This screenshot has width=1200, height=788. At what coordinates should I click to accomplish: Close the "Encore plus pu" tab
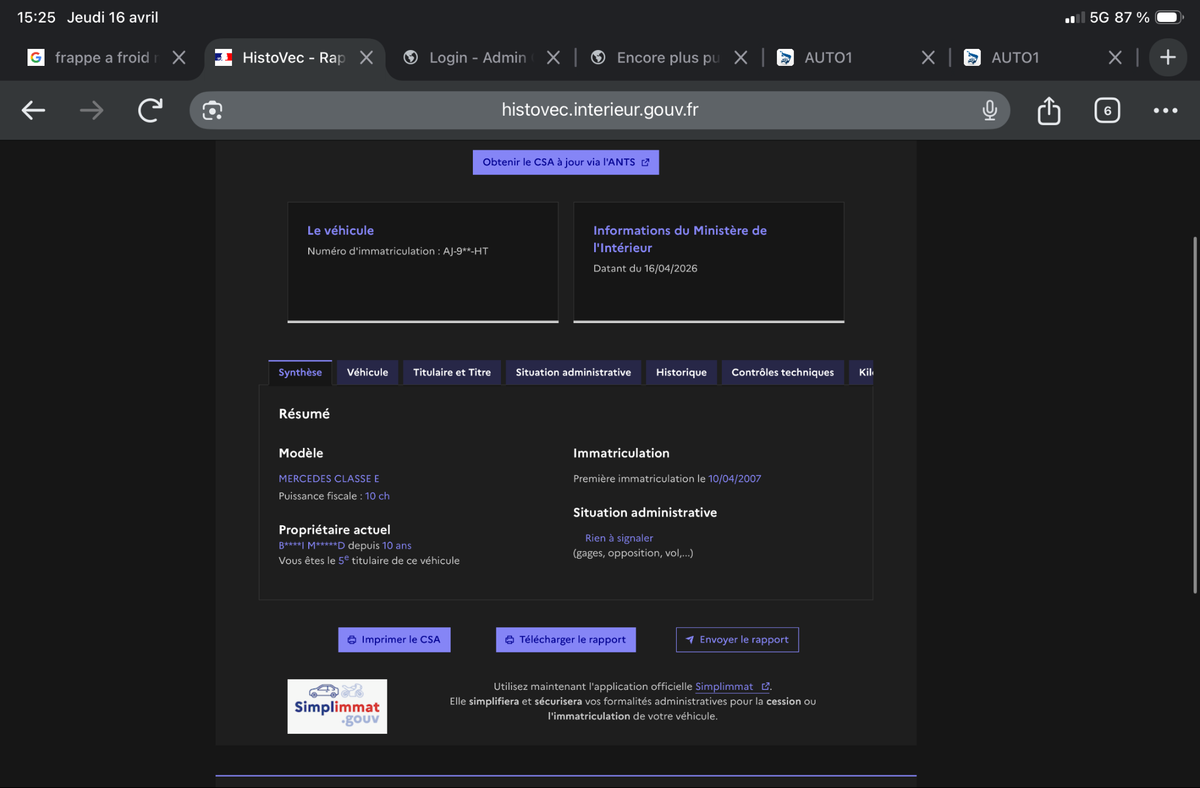(x=740, y=58)
